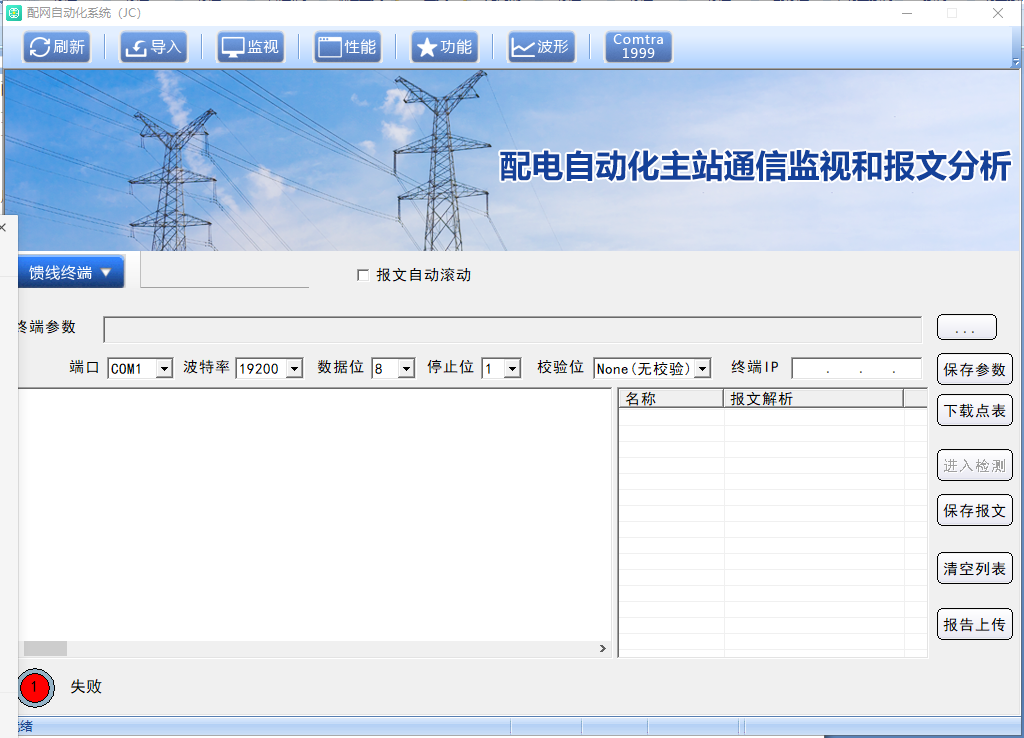The image size is (1024, 738).
Task: Click the 清空列表 button
Action: (974, 568)
